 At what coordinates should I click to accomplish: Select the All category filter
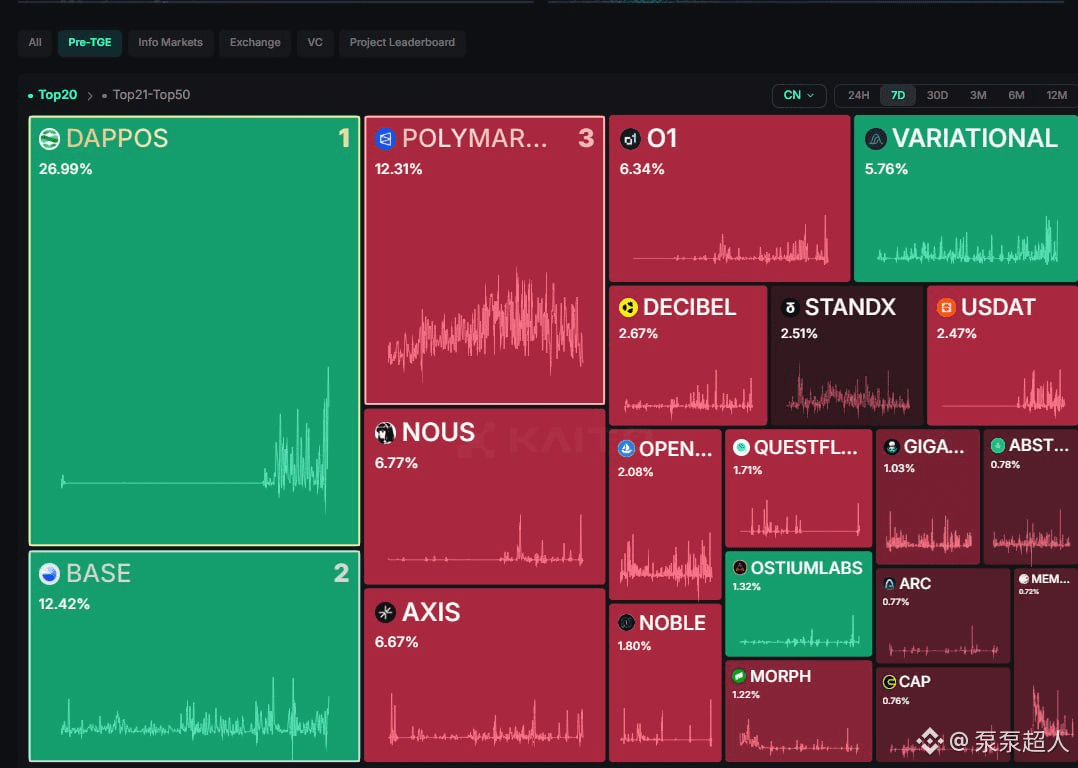pyautogui.click(x=35, y=43)
